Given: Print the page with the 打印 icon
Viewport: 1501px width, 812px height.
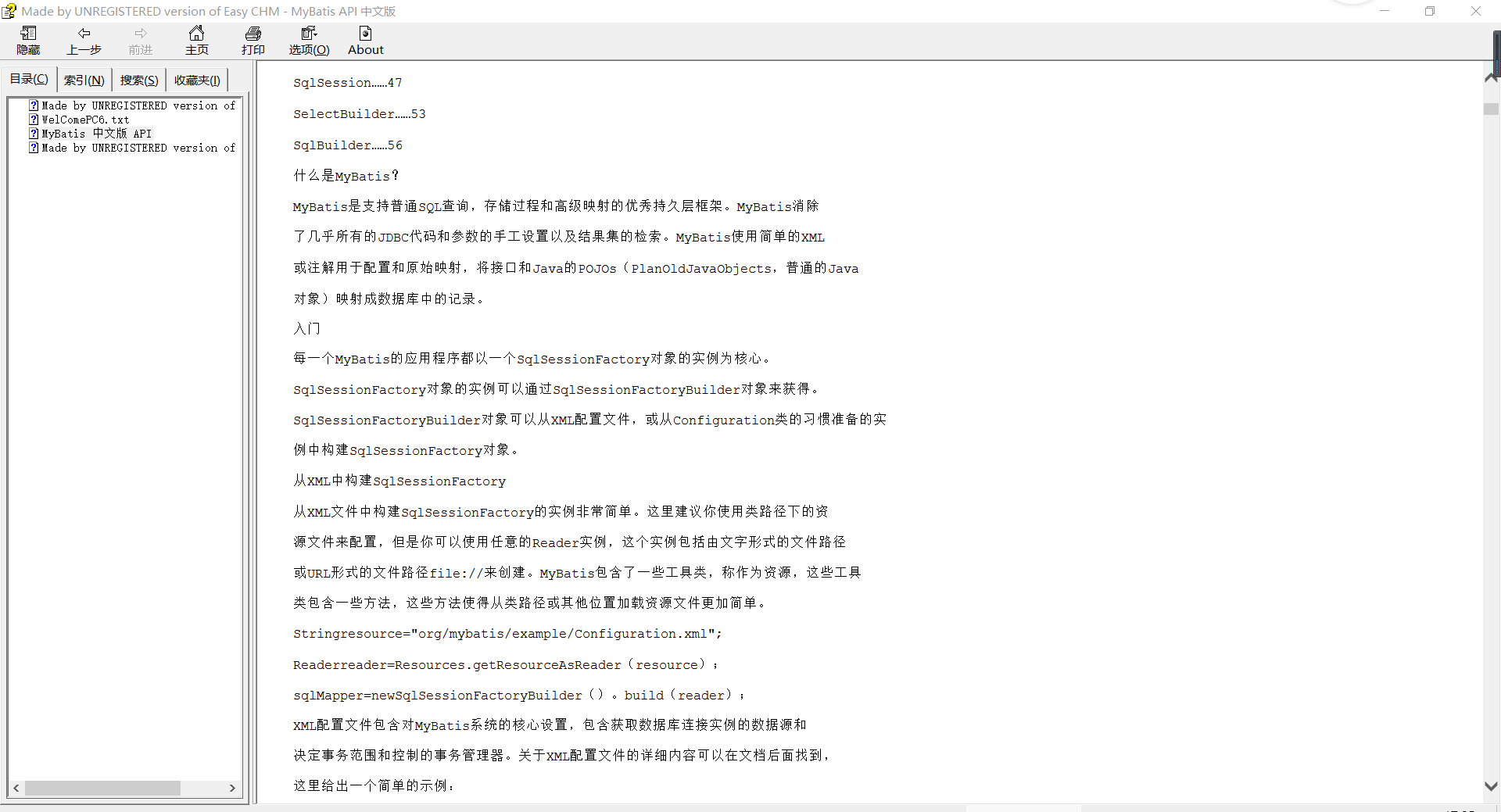Looking at the screenshot, I should pos(253,34).
